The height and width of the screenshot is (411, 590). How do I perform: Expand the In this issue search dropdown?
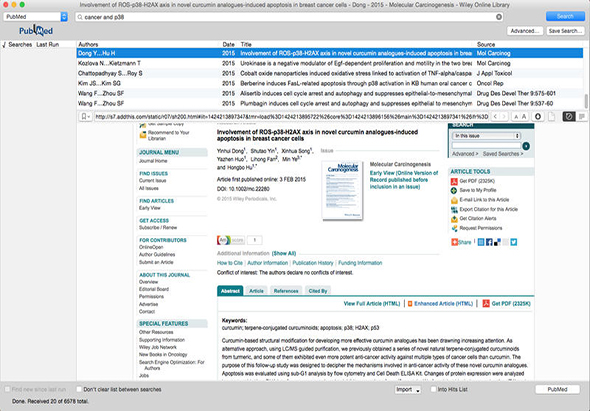[x=487, y=136]
